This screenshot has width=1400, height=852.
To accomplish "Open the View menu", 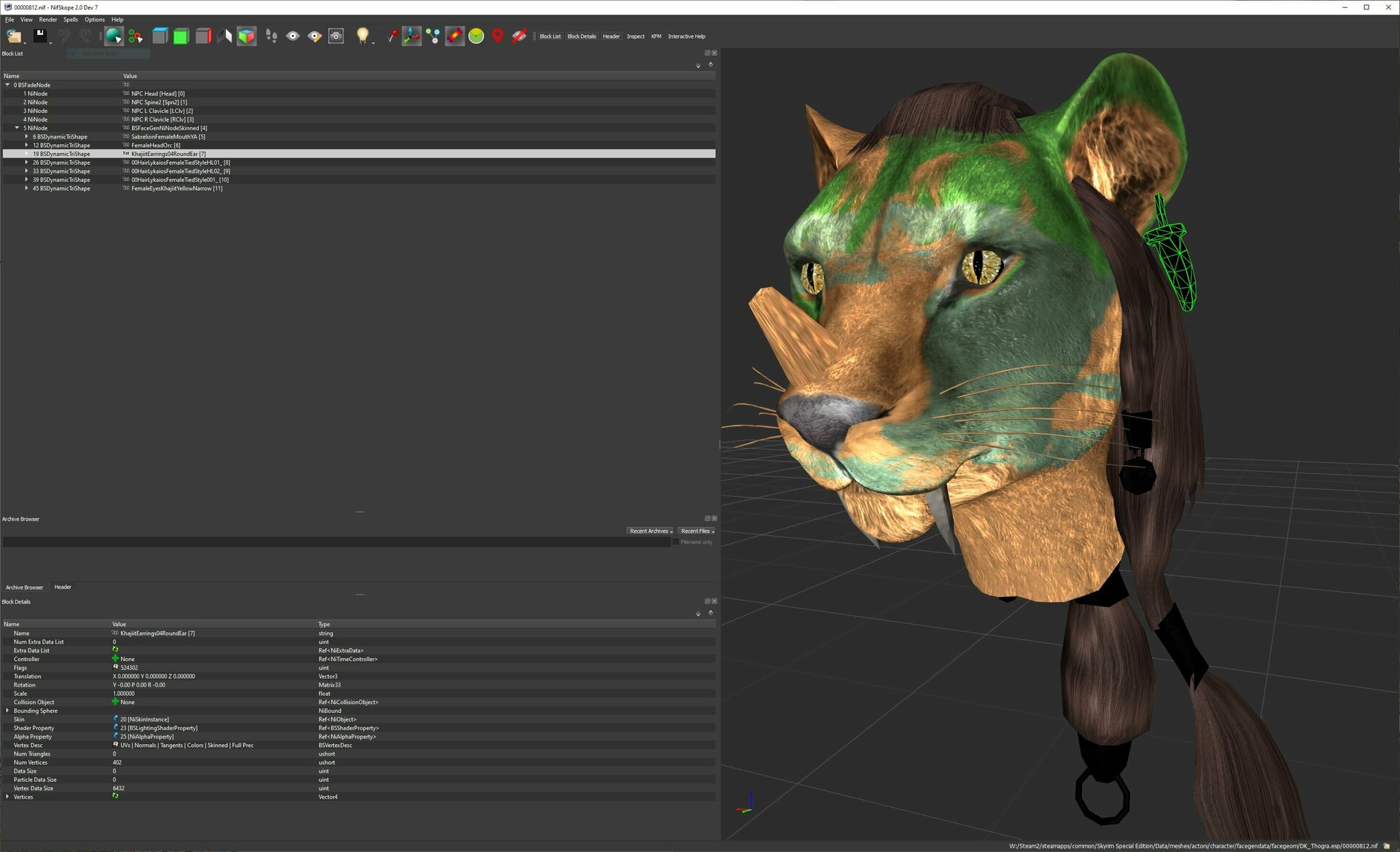I will pos(26,20).
